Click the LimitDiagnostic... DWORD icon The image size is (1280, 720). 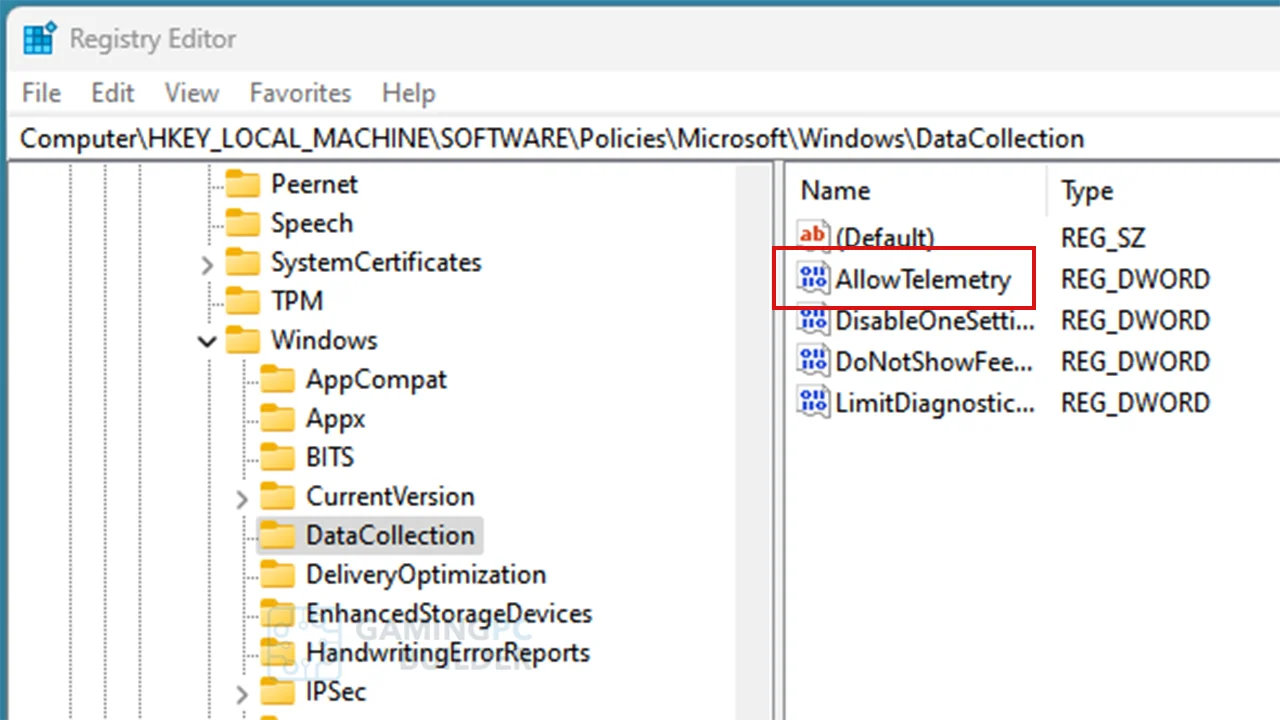(x=813, y=402)
